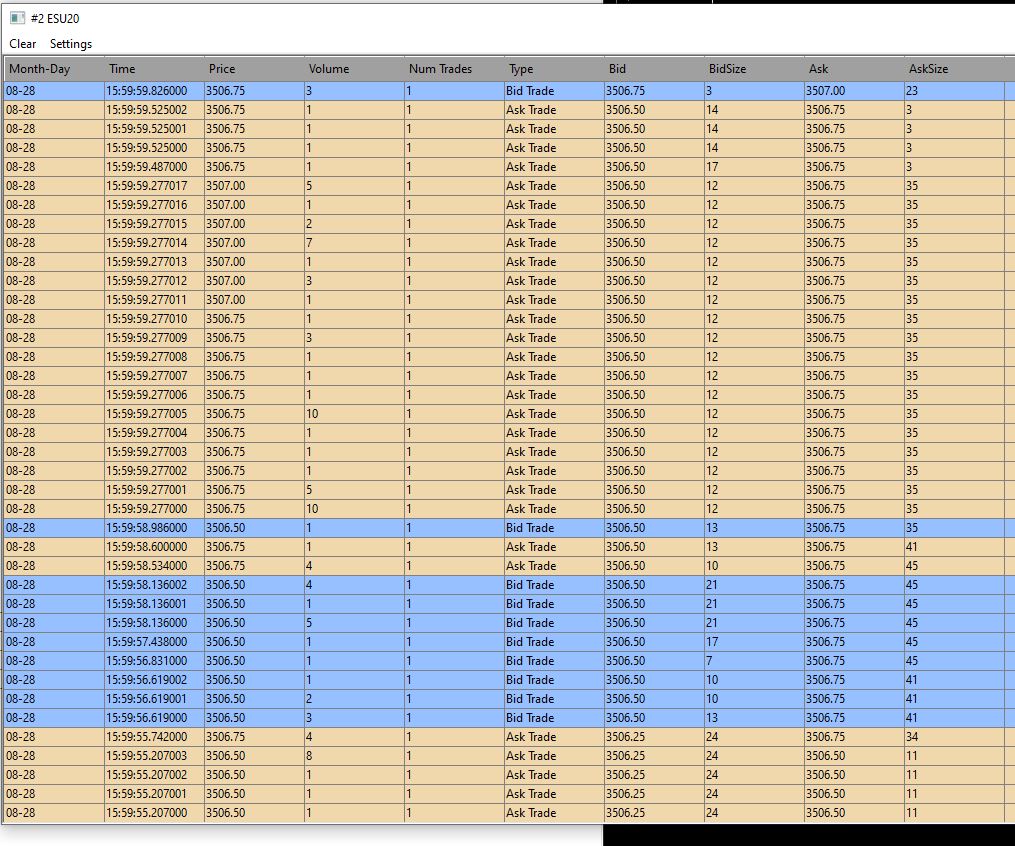Viewport: 1015px width, 846px height.
Task: Click AskSize 23 in the top row
Action: 954,91
